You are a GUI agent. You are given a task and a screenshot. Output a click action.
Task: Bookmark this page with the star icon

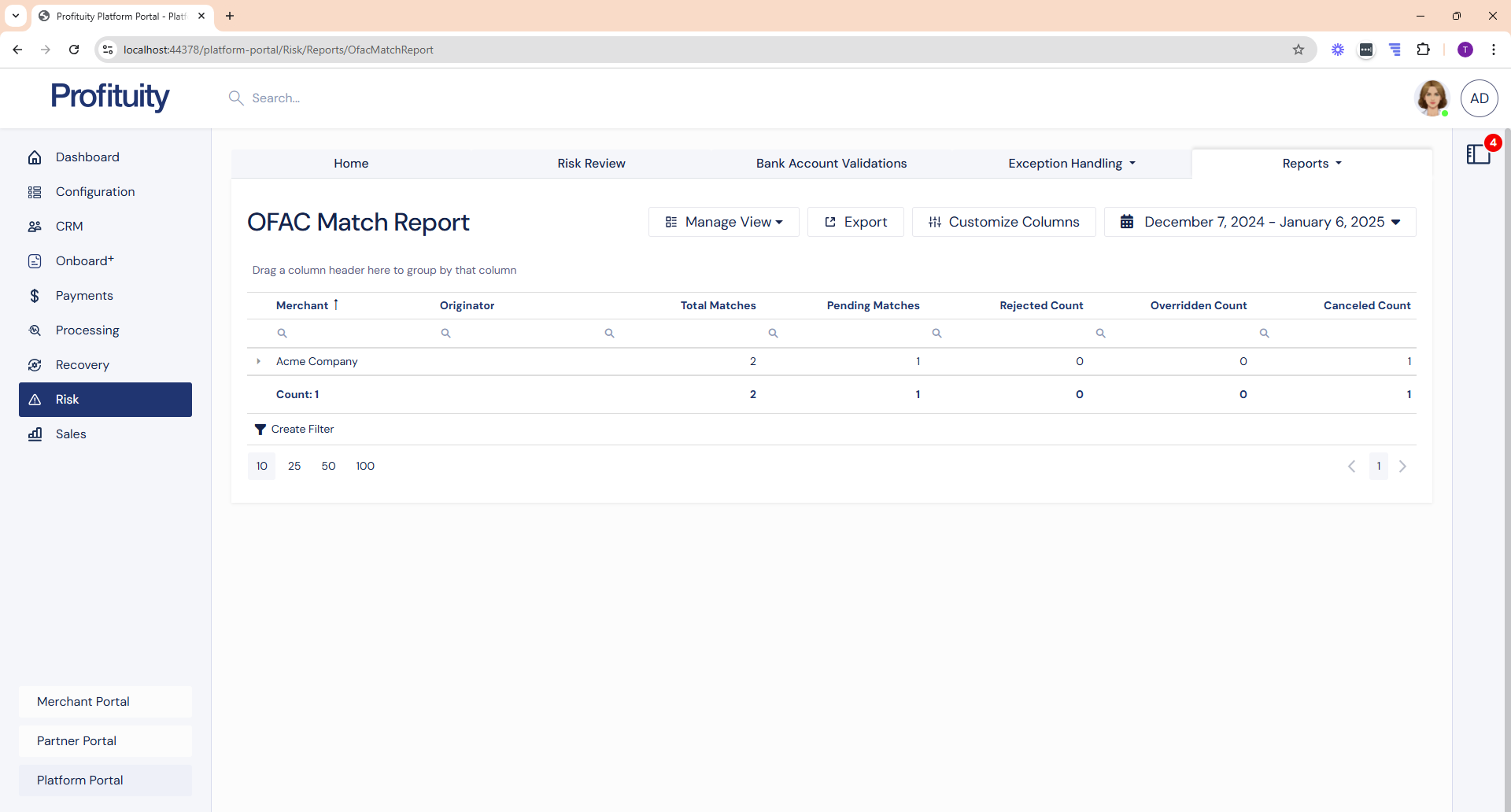pos(1299,50)
